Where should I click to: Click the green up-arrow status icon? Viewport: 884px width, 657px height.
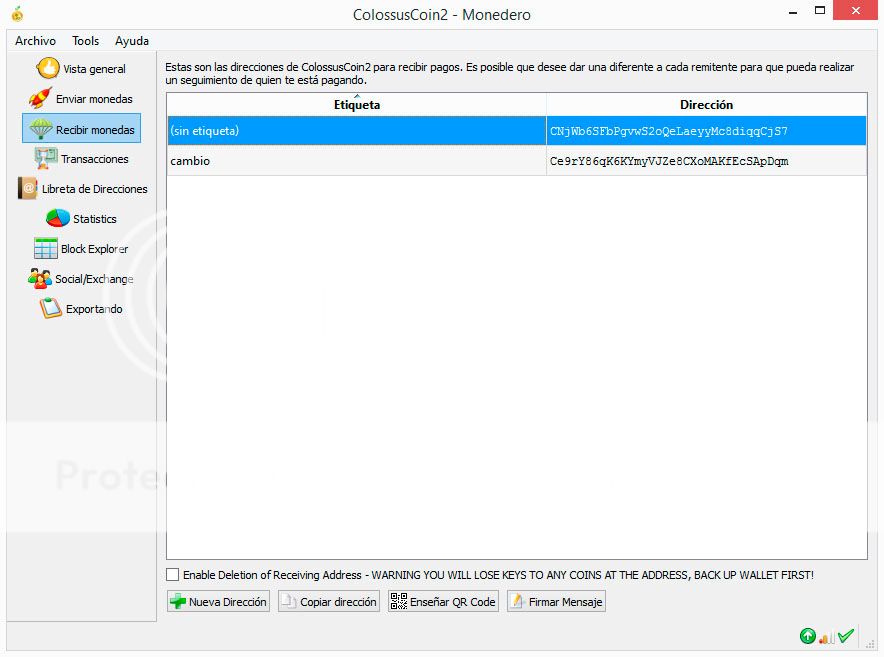807,636
